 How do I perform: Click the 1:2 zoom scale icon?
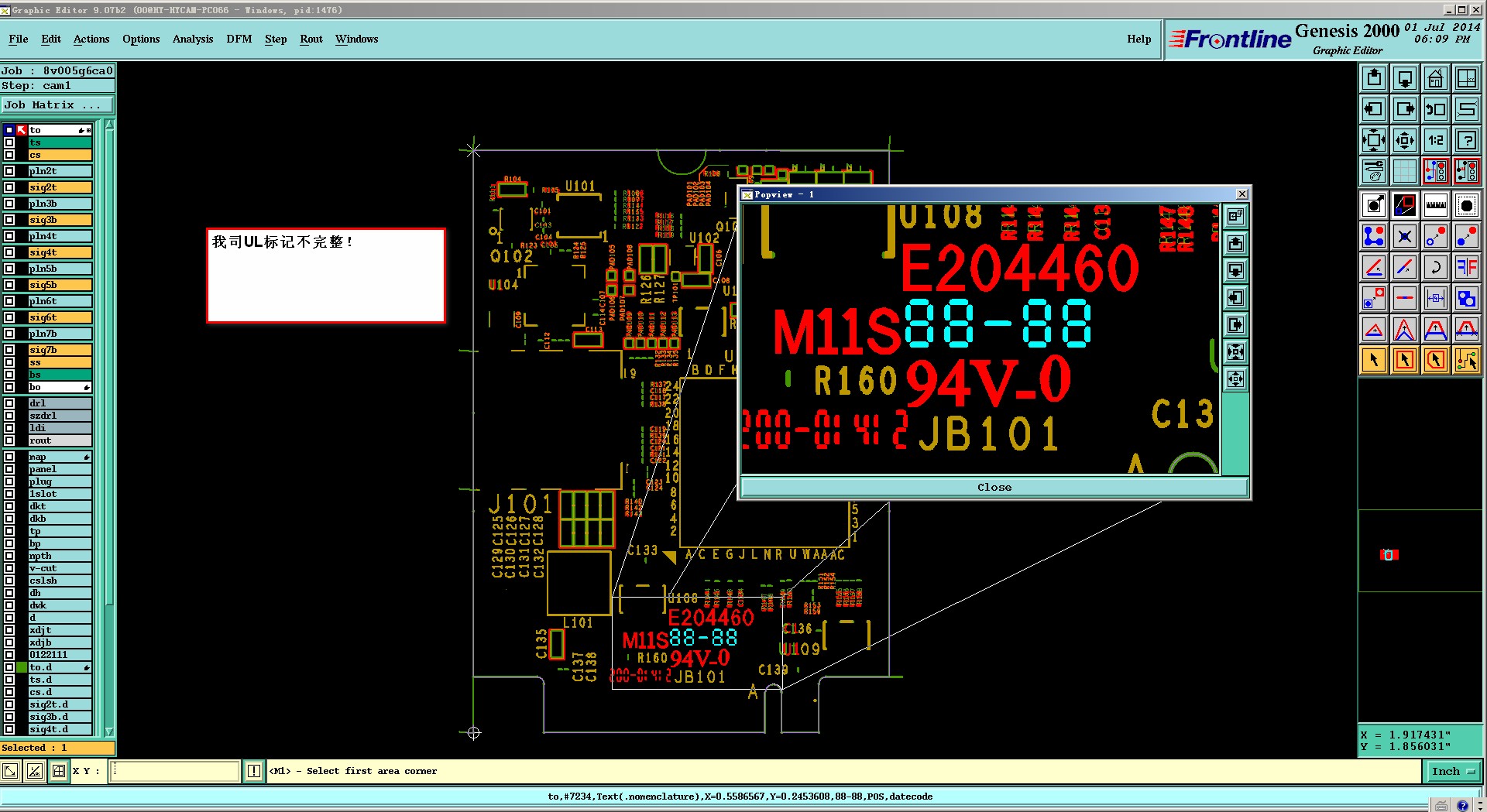[x=1436, y=140]
